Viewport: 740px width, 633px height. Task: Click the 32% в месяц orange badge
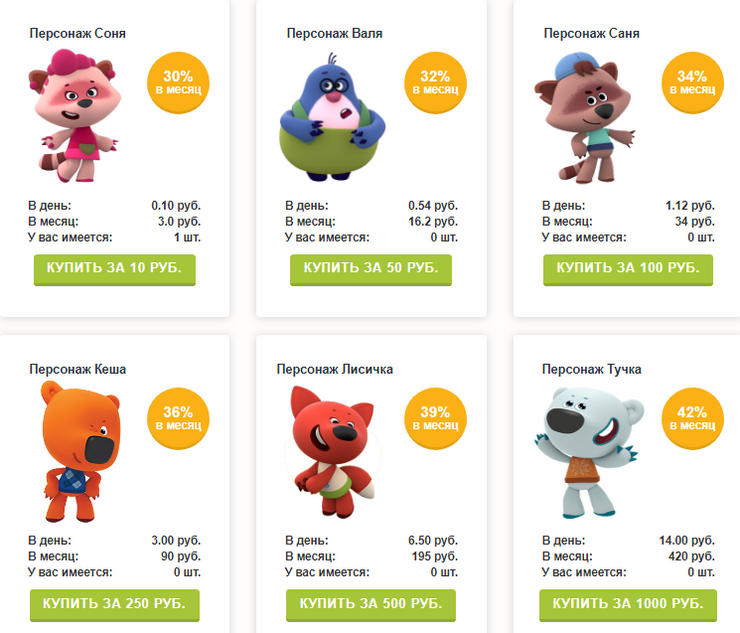(x=436, y=83)
